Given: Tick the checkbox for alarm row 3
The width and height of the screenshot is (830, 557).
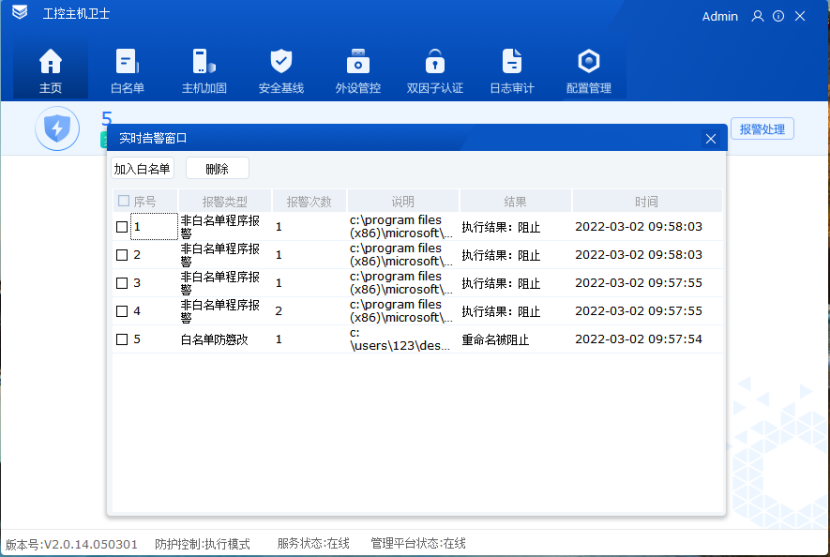Looking at the screenshot, I should pos(122,283).
